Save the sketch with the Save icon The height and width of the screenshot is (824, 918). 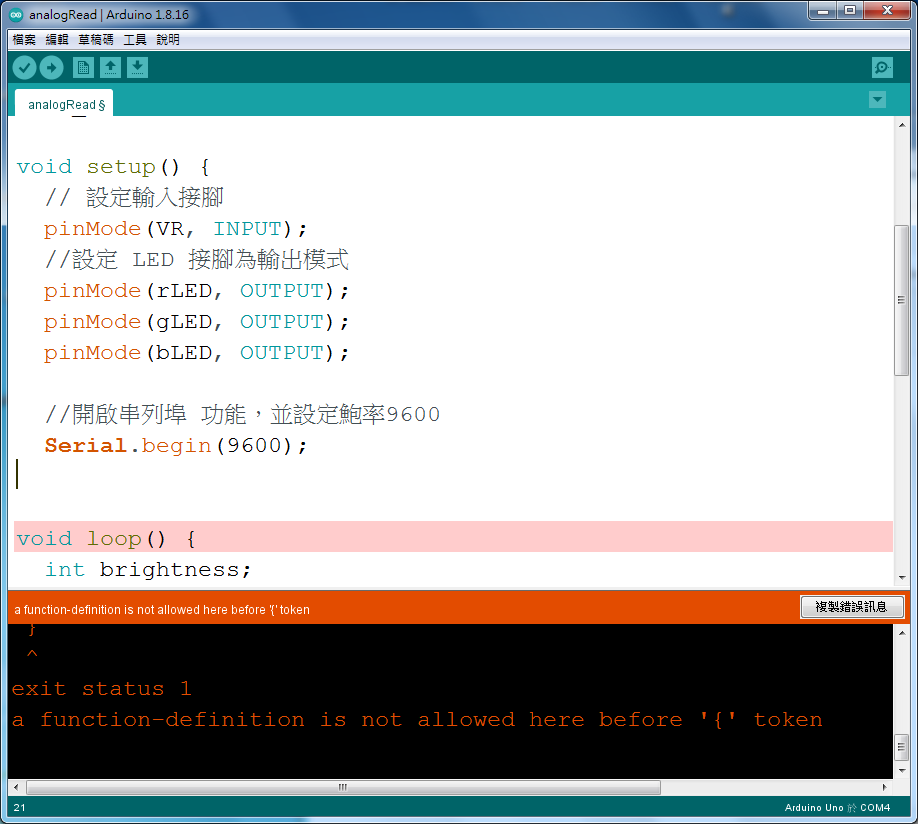click(137, 68)
